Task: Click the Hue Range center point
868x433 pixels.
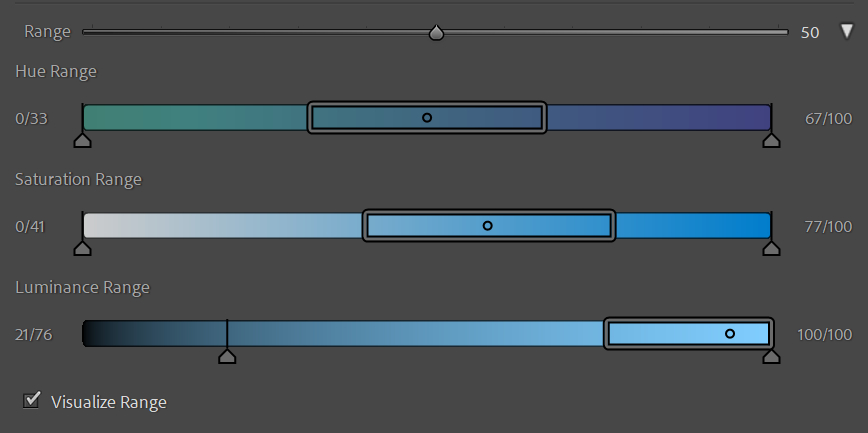Action: point(427,118)
